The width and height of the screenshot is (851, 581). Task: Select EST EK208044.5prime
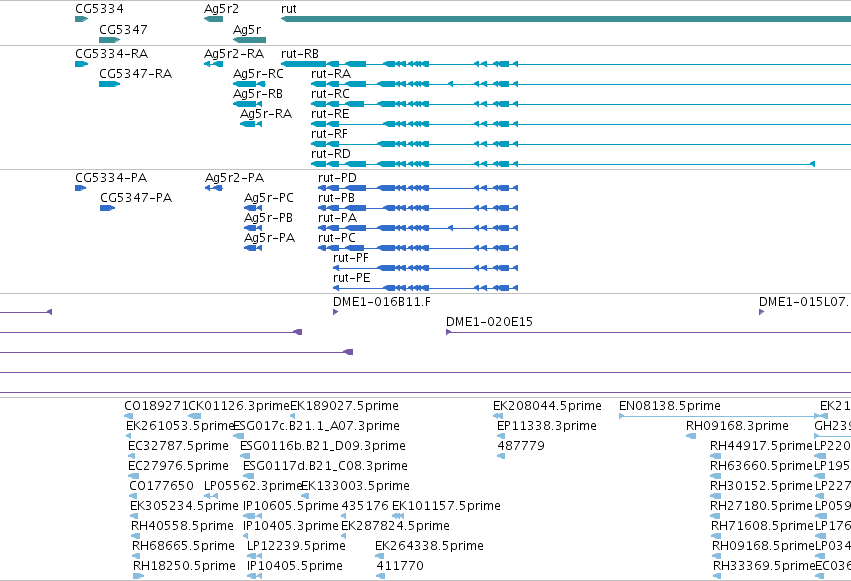(x=548, y=406)
